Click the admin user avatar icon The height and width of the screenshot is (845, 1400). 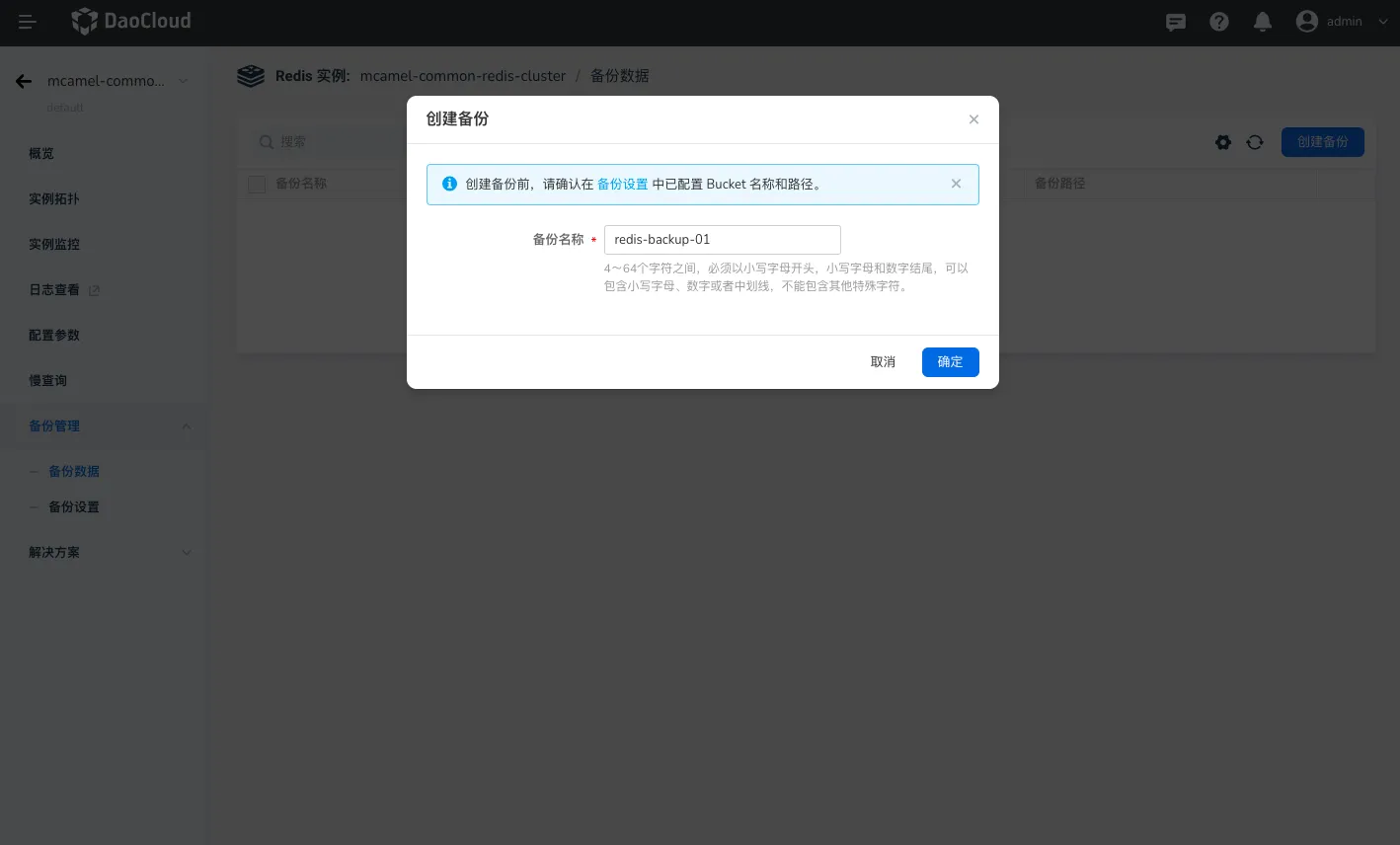1306,22
